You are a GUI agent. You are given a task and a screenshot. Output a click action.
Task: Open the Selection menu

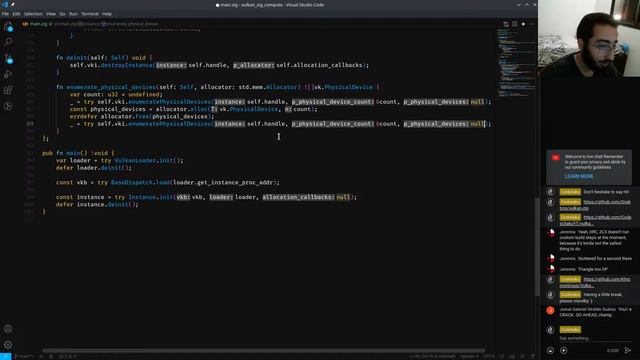33,14
